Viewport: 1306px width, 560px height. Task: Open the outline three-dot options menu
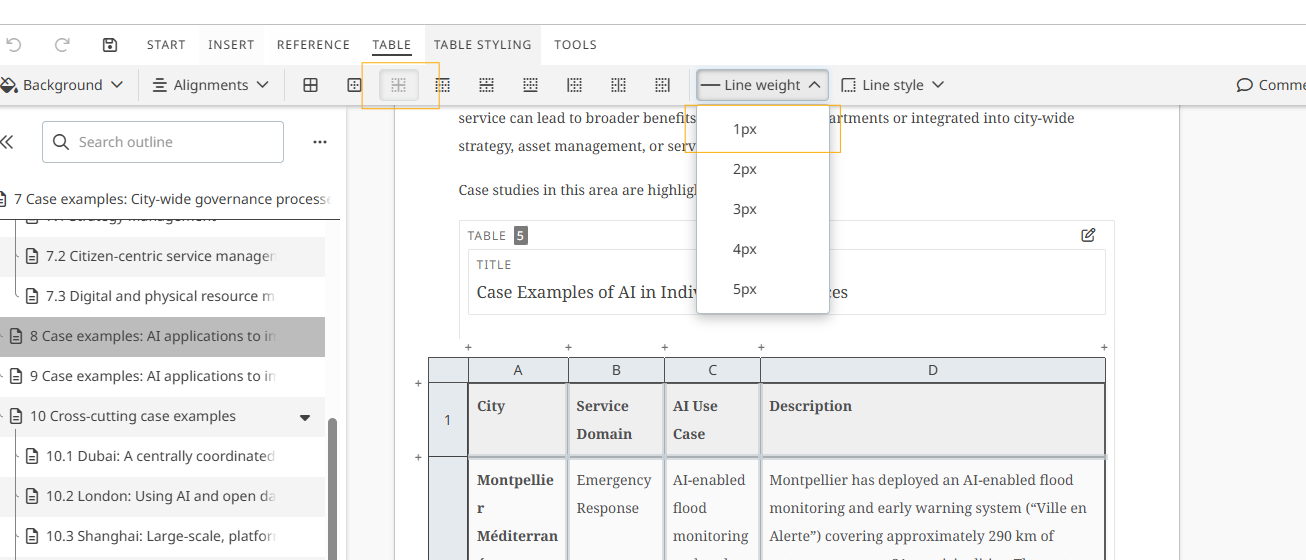(x=320, y=142)
